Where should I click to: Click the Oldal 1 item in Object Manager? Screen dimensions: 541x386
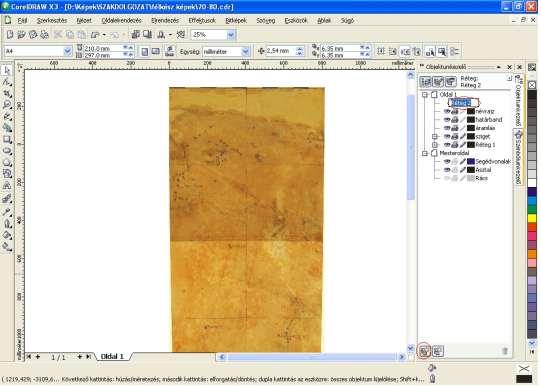[x=448, y=95]
